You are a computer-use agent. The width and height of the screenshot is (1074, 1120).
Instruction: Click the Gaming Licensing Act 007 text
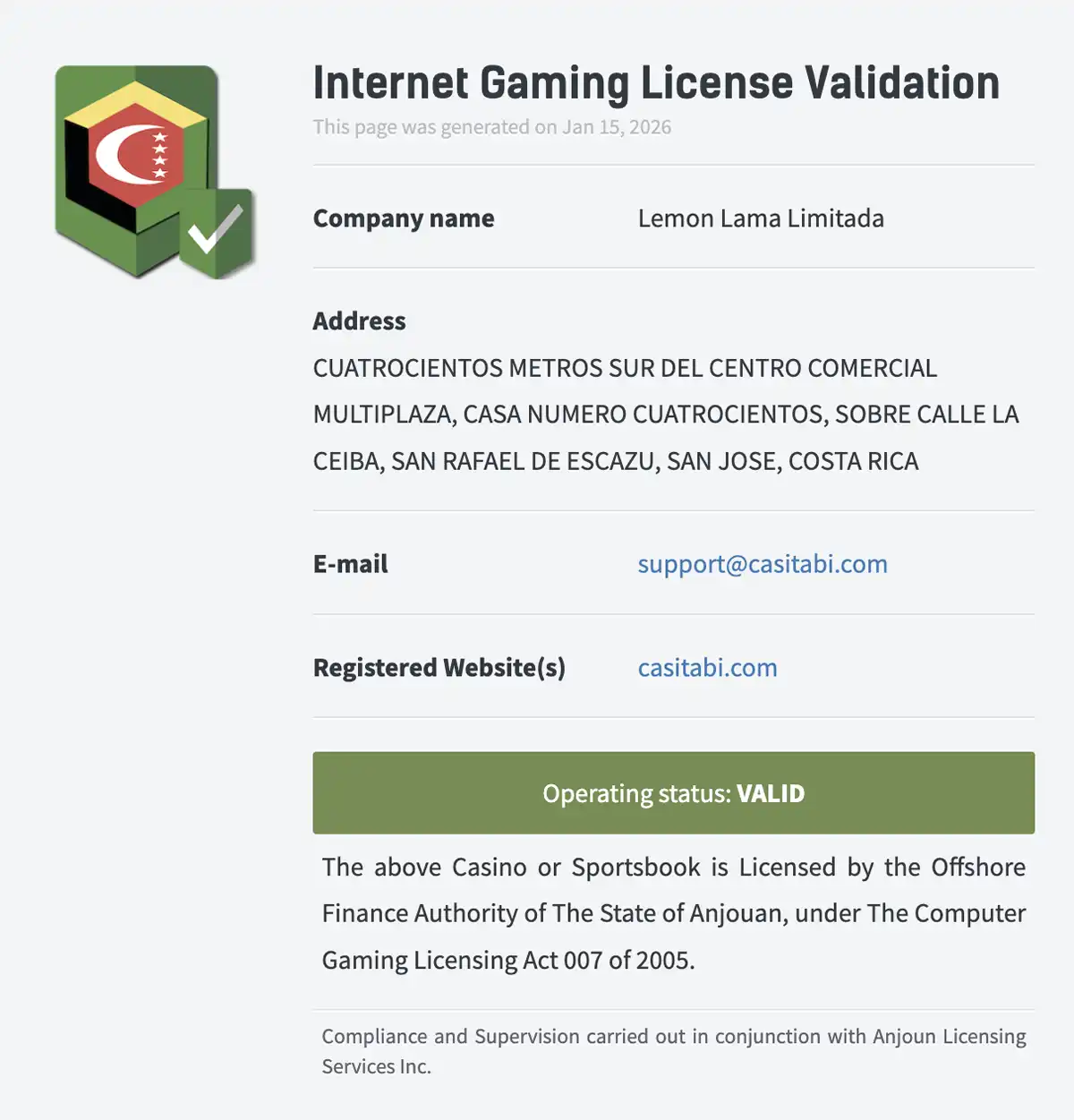[508, 961]
